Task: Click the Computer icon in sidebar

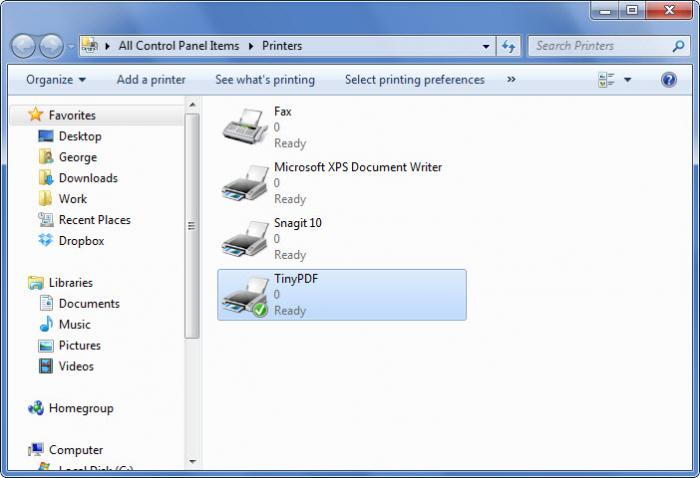Action: pyautogui.click(x=36, y=449)
